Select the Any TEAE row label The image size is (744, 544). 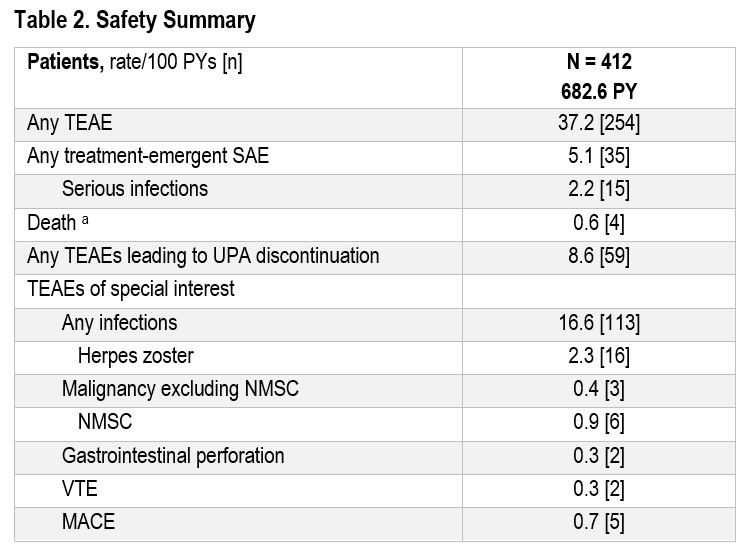point(70,123)
